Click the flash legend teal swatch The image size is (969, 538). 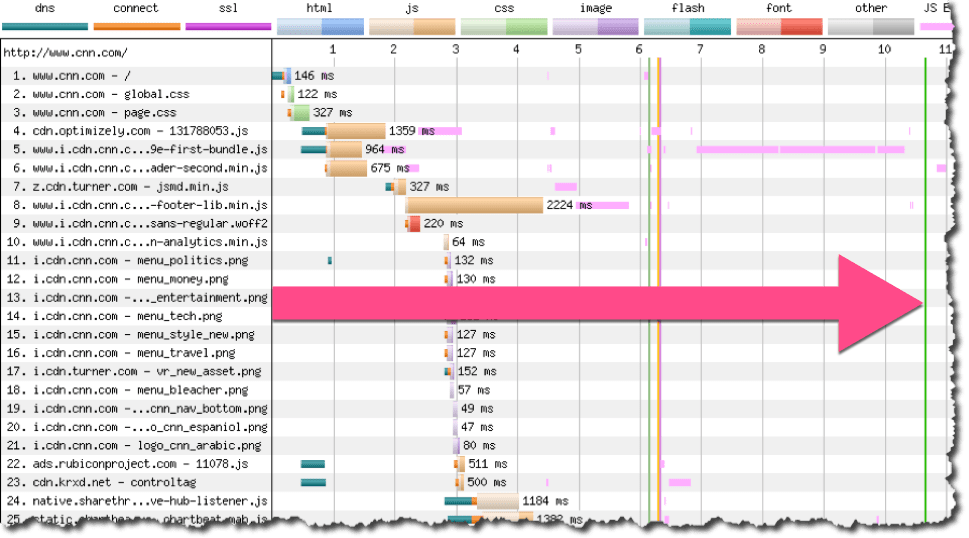(x=687, y=26)
